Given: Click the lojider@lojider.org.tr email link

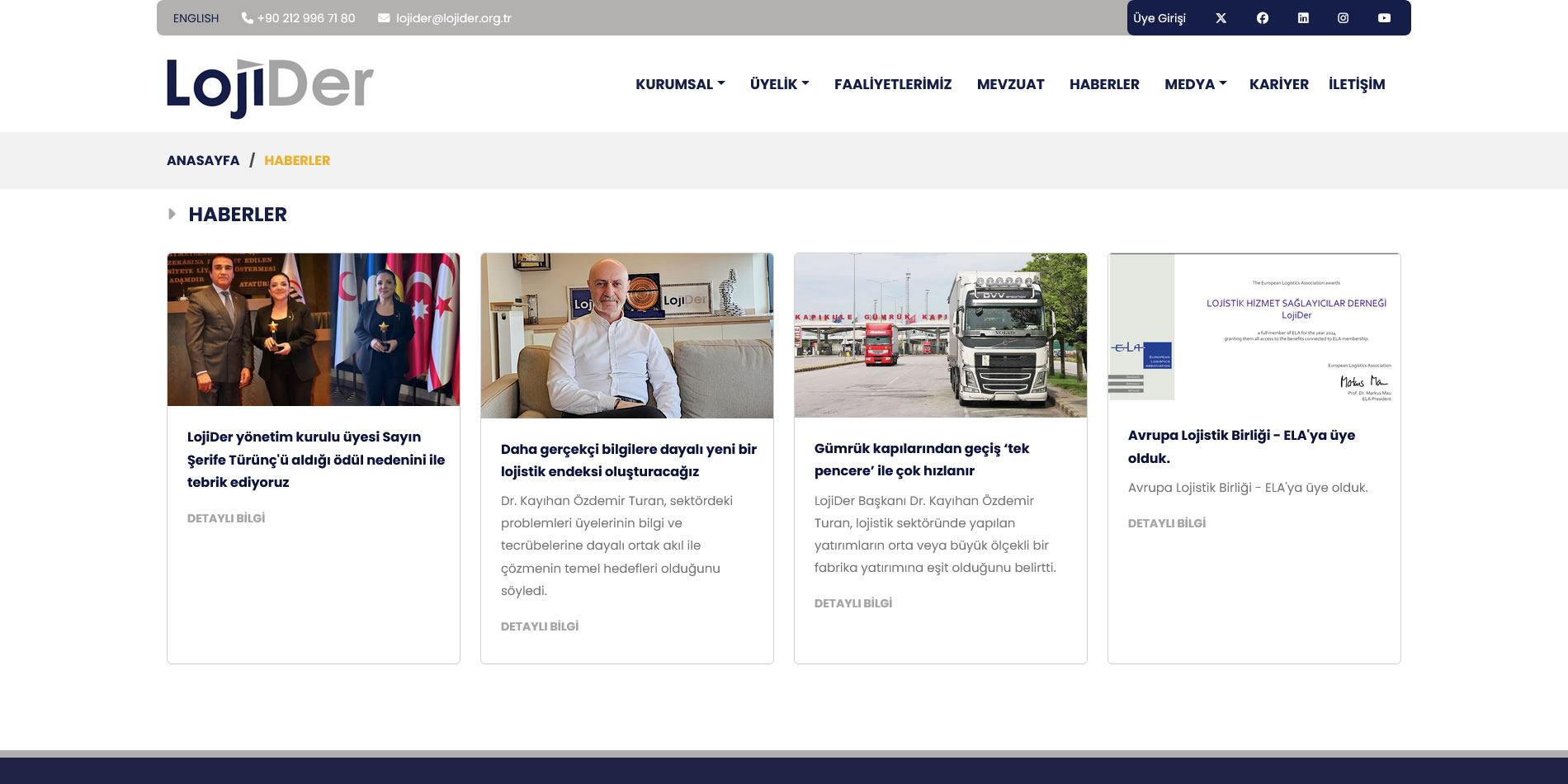Looking at the screenshot, I should point(453,18).
